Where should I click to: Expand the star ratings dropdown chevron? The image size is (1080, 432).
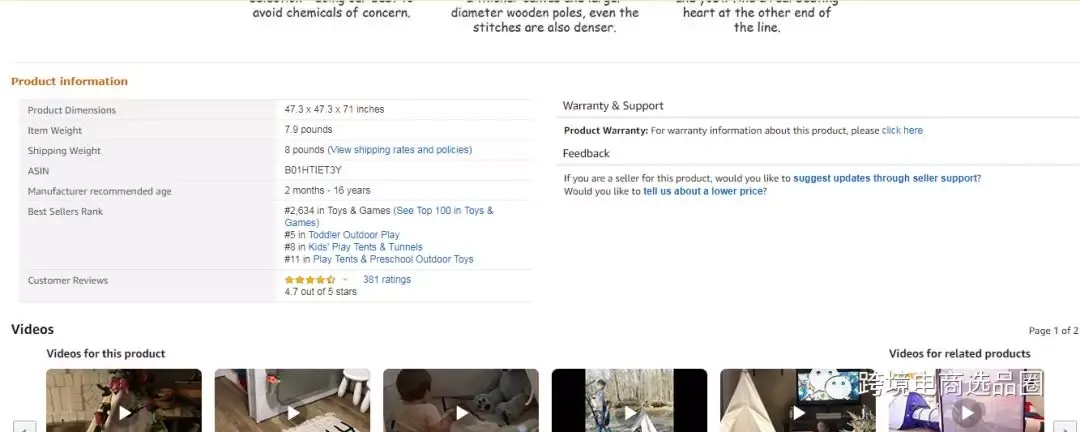(x=346, y=280)
